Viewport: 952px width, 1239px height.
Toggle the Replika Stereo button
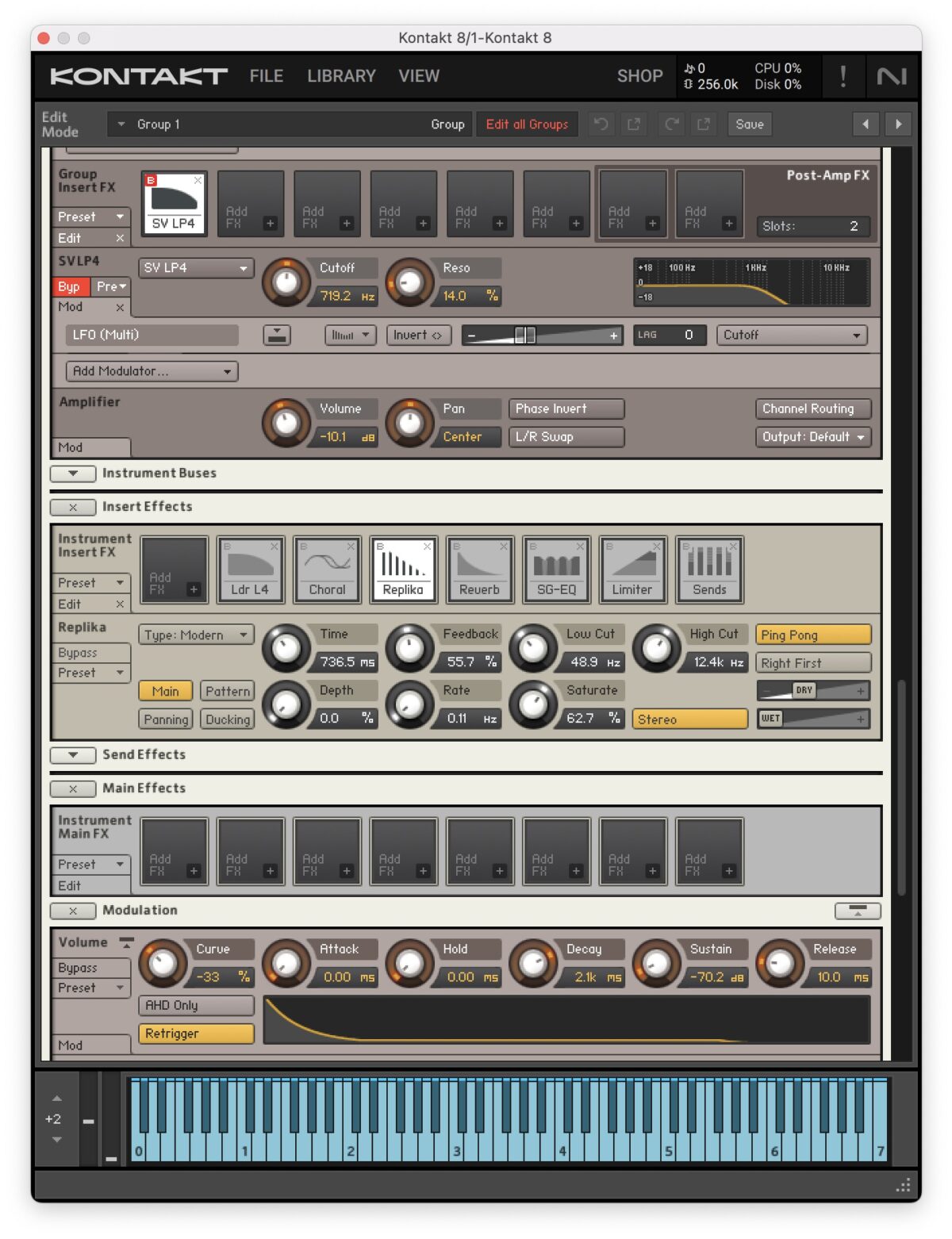click(690, 719)
